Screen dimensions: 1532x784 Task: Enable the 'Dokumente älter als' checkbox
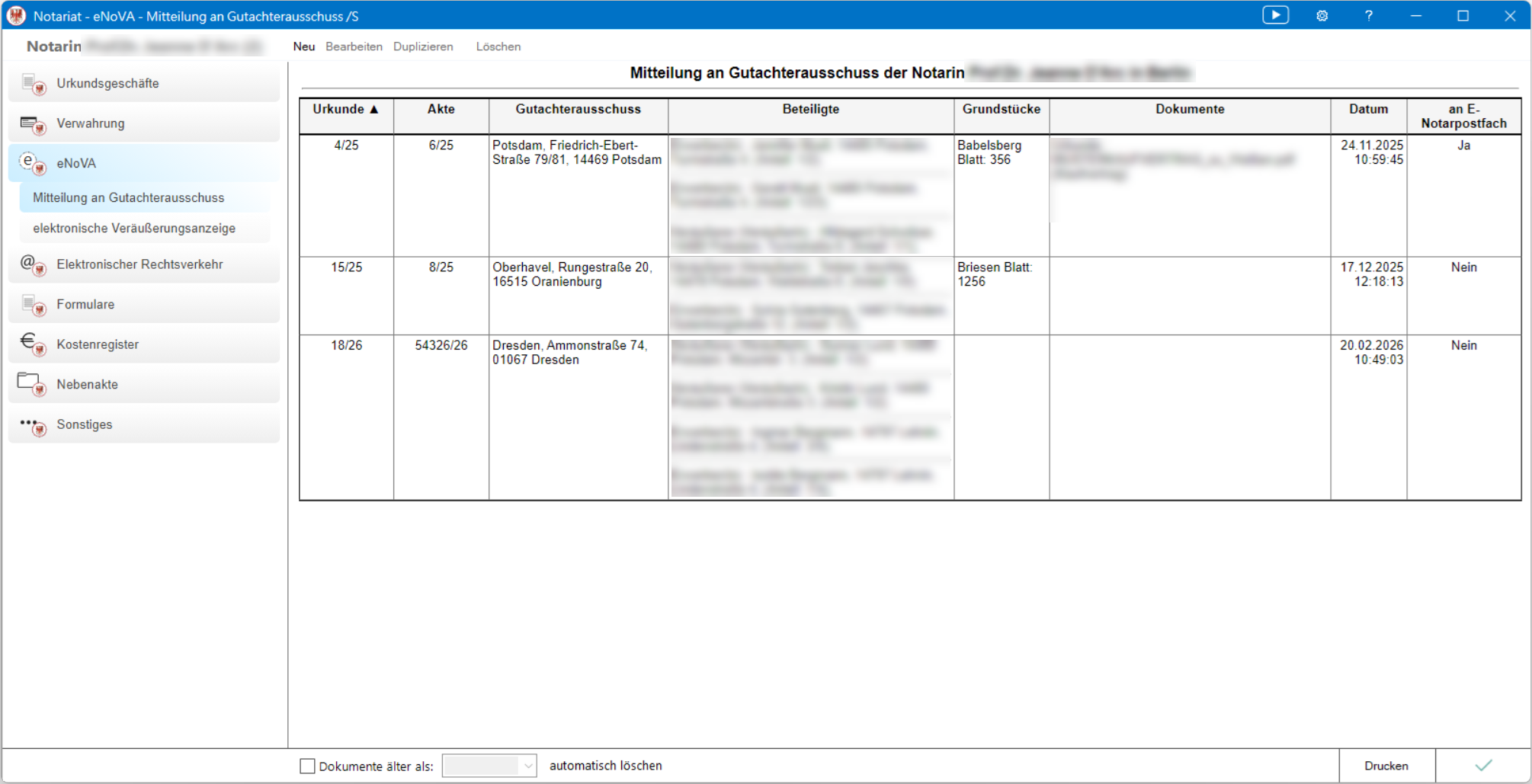coord(307,766)
